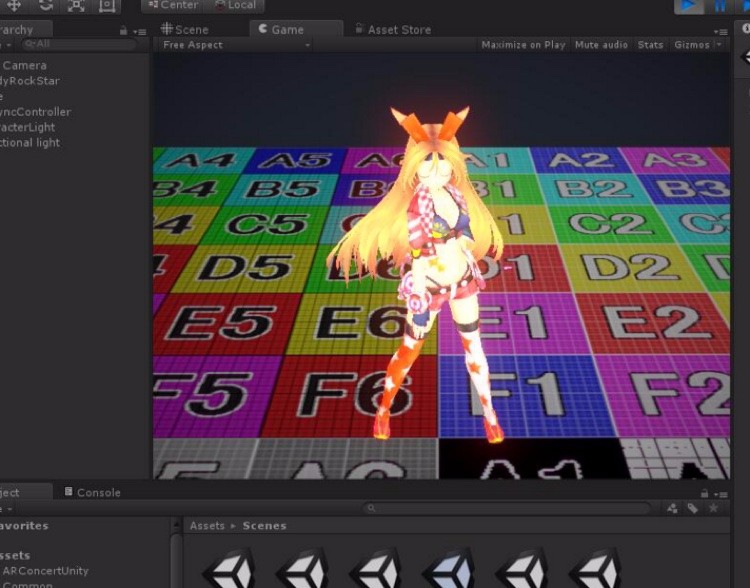The width and height of the screenshot is (750, 588).
Task: Click Assets in the Project breadcrumb
Action: (x=207, y=526)
